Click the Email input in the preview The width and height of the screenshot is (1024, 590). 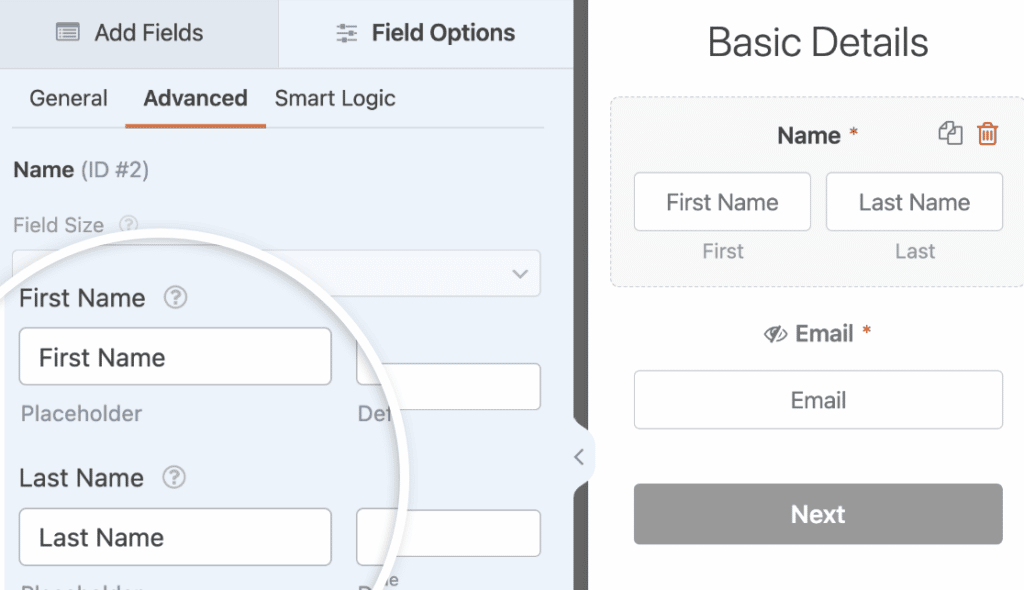click(x=817, y=399)
